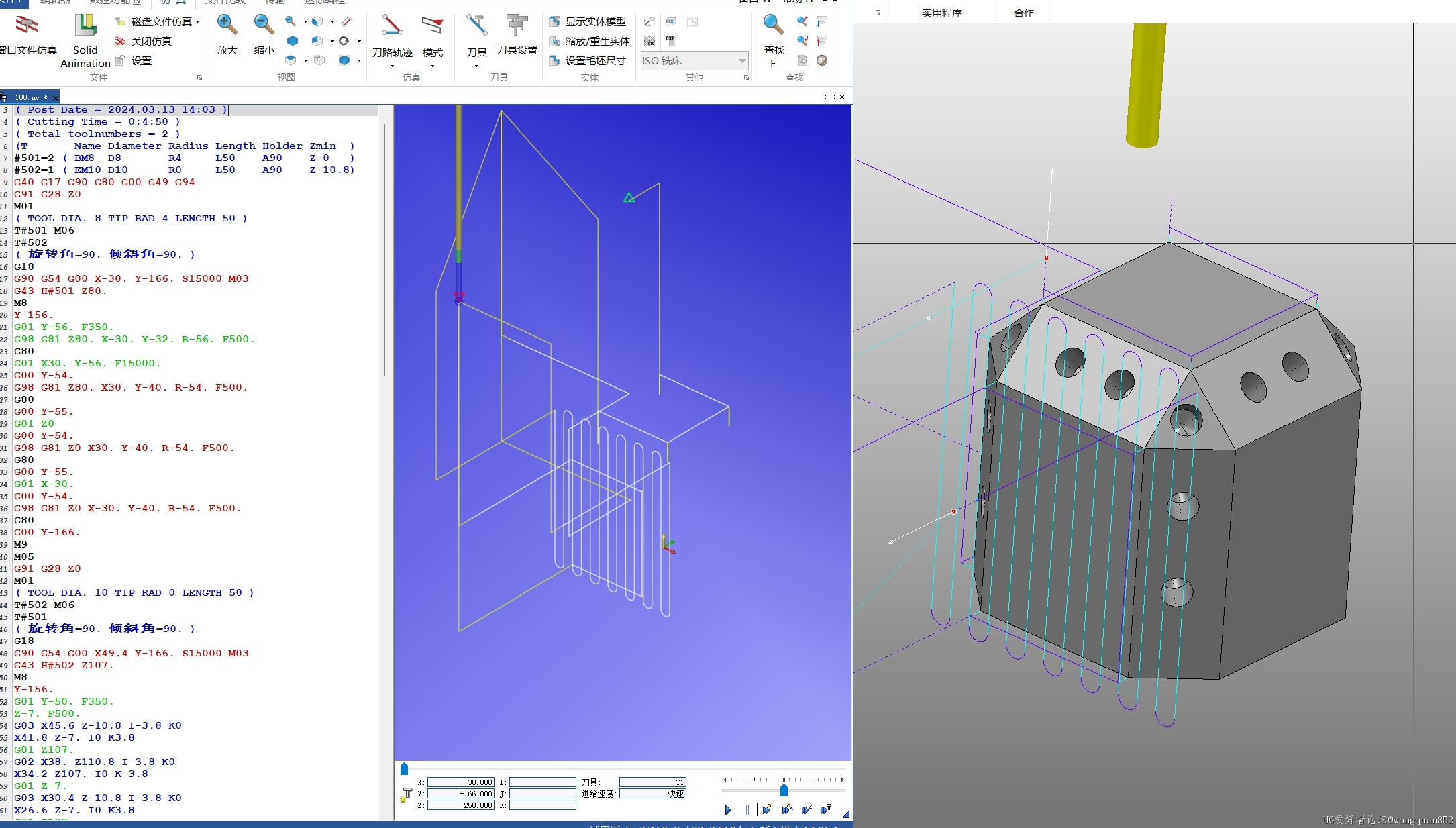This screenshot has width=1456, height=828.
Task: Click the X coordinate field
Action: point(461,782)
